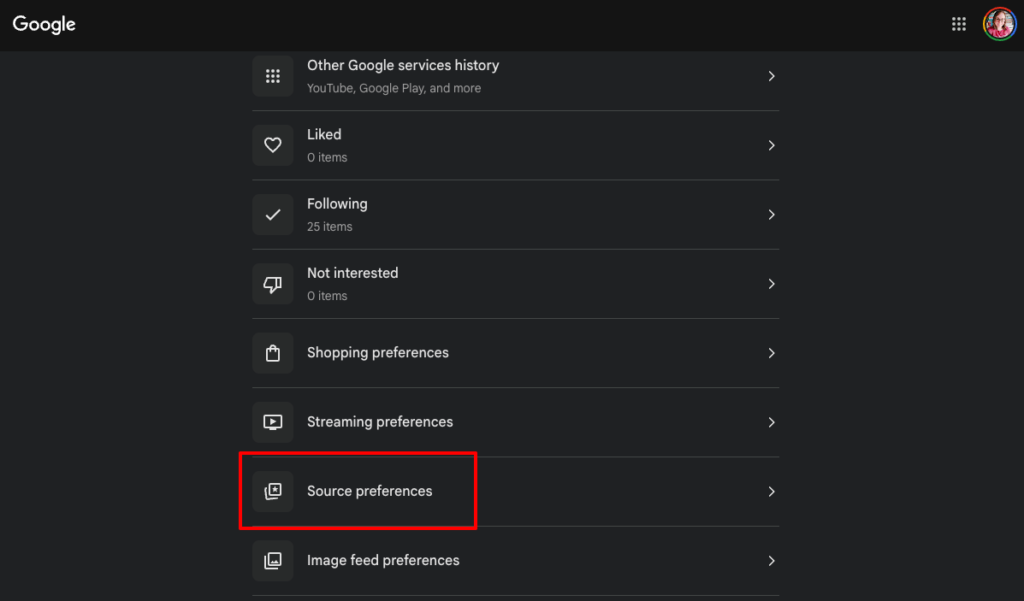Open Image feed preferences text link

[383, 560]
